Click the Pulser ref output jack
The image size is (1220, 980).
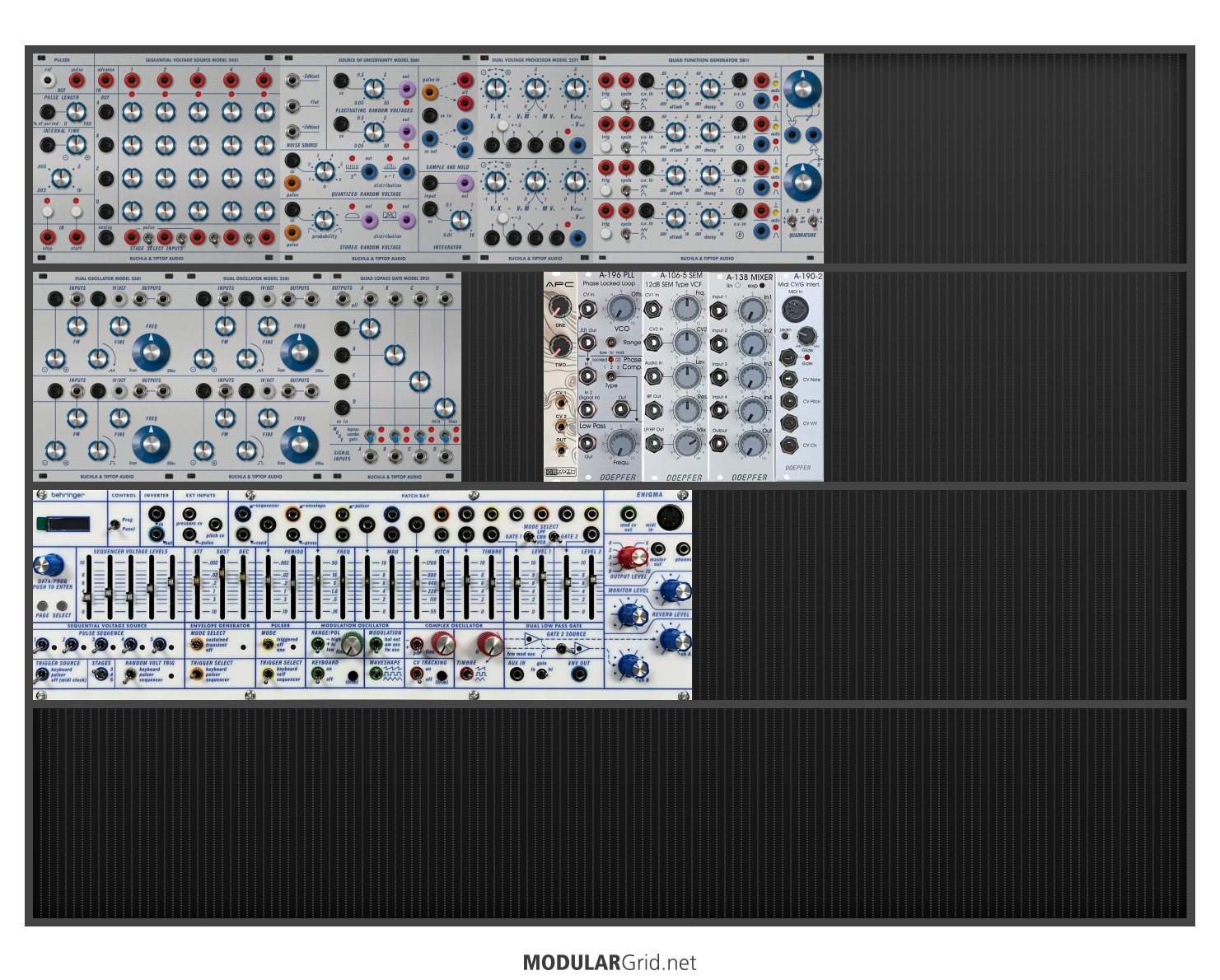click(49, 82)
